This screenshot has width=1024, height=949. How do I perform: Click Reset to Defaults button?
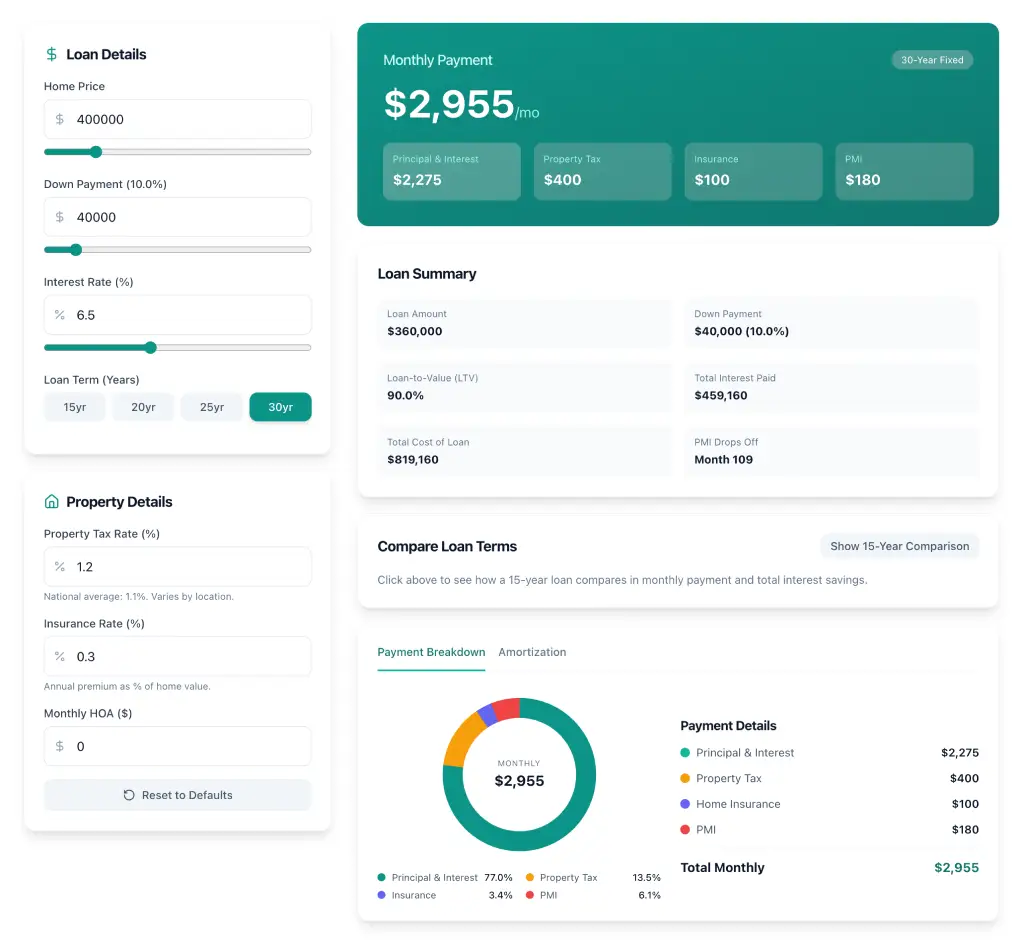[x=178, y=795]
